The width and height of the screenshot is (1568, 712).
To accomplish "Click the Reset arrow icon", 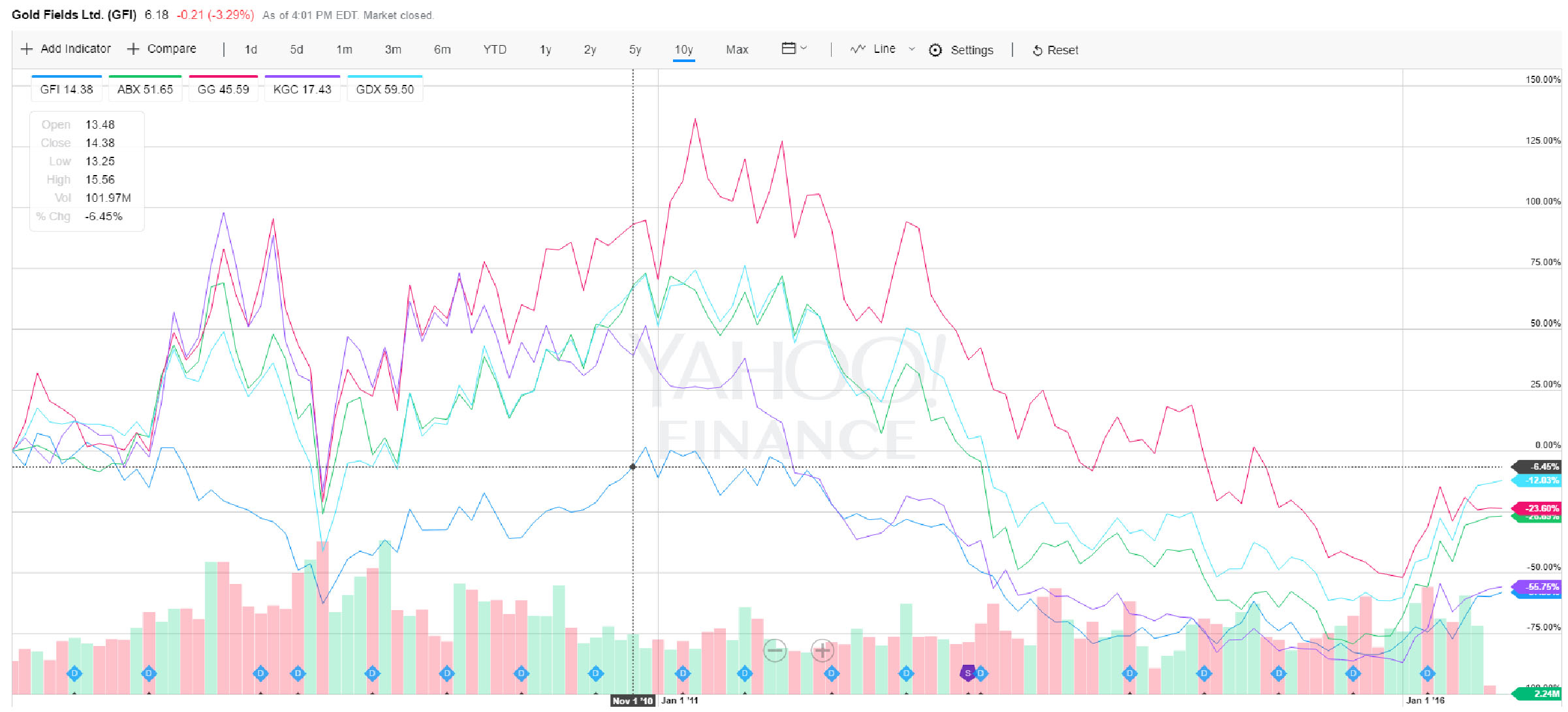I will (x=1037, y=50).
